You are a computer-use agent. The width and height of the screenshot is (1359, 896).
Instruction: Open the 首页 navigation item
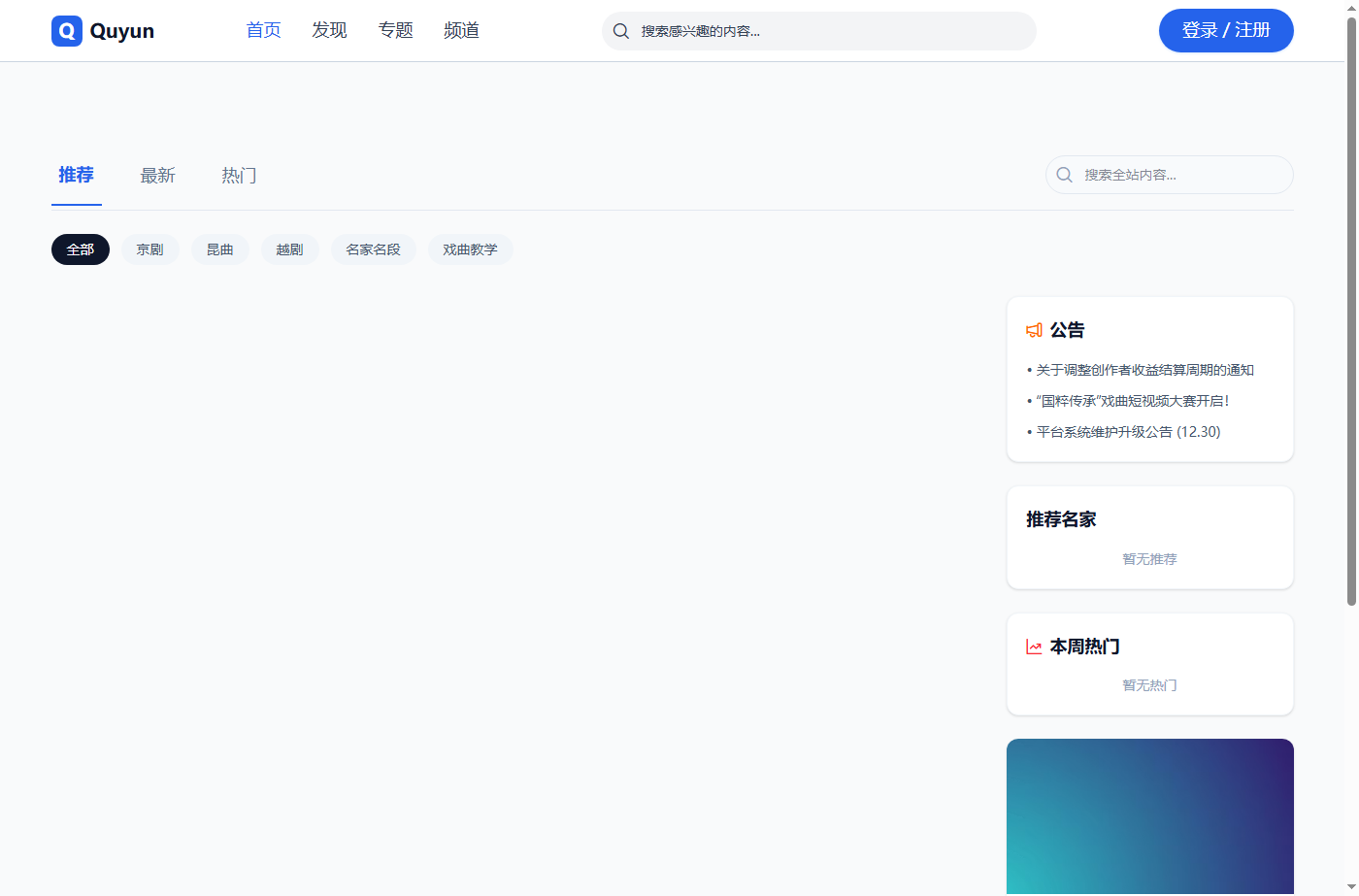263,30
